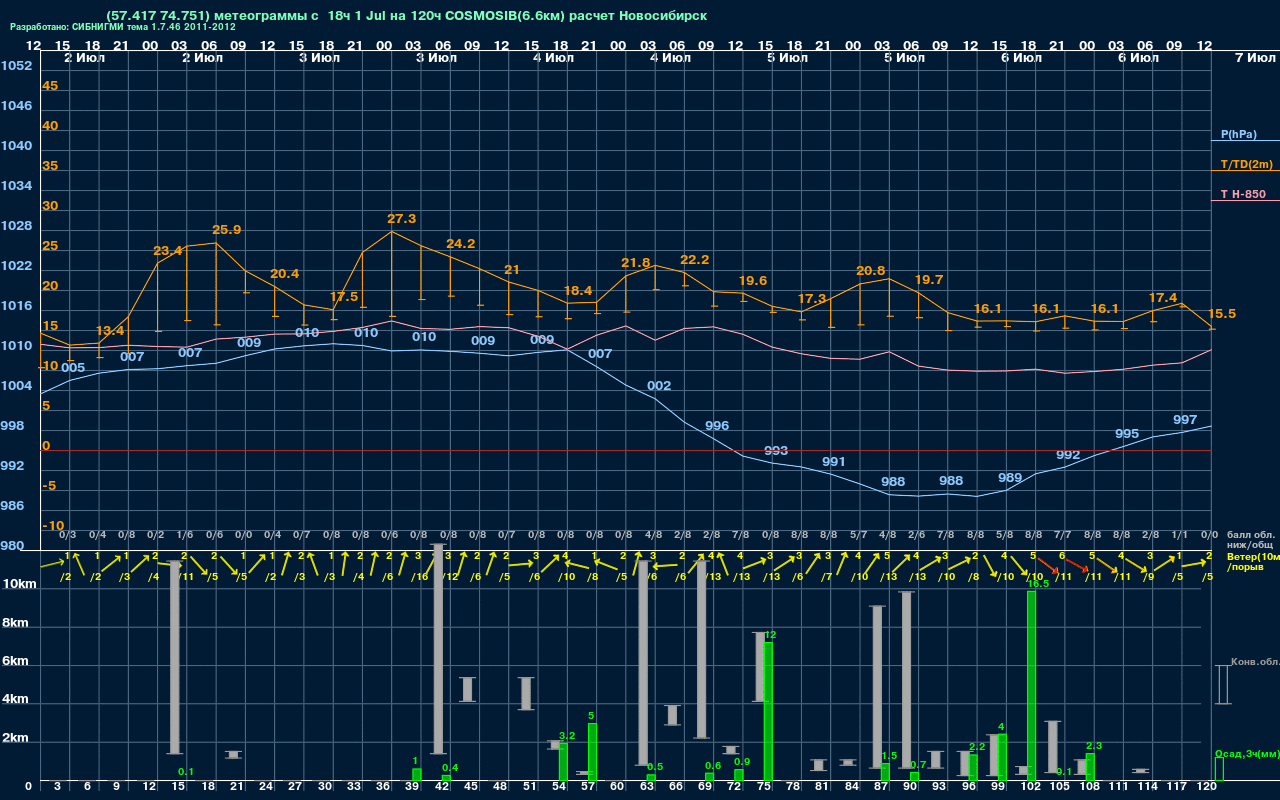
Task: Click the pressure value 002
Action: [659, 386]
